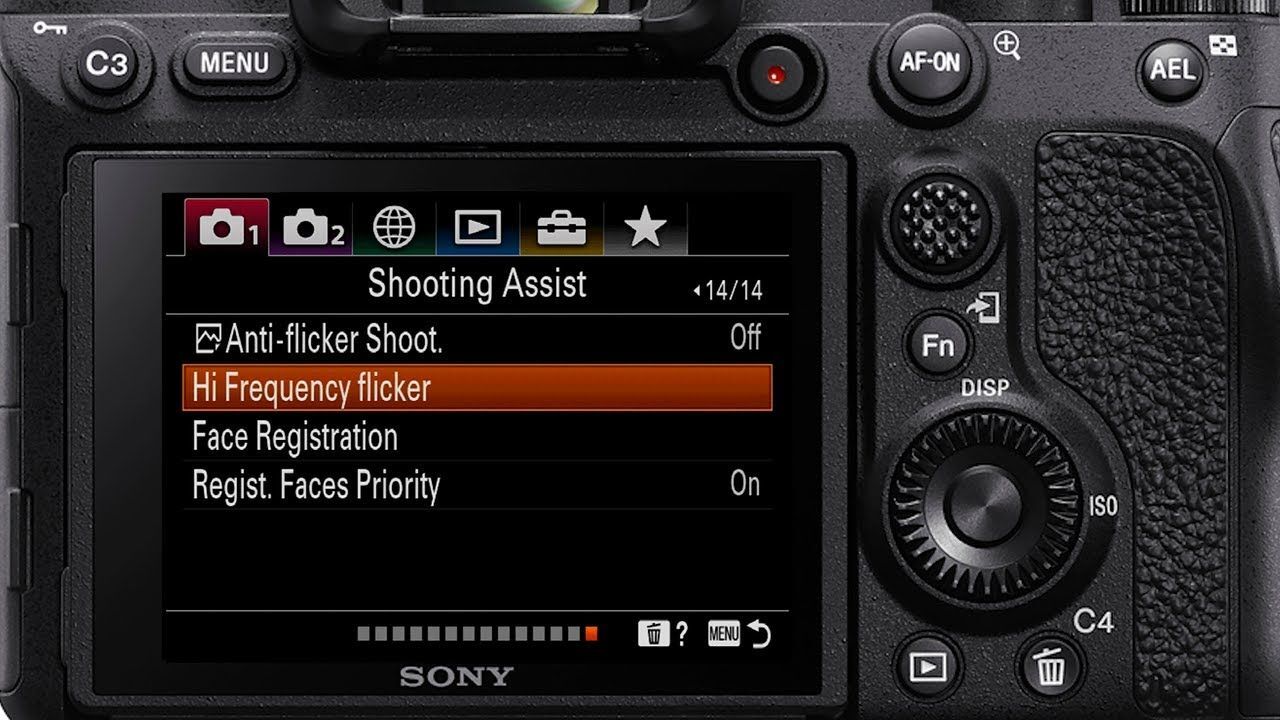Open the Setup toolbox menu icon
This screenshot has width=1280, height=720.
(562, 227)
